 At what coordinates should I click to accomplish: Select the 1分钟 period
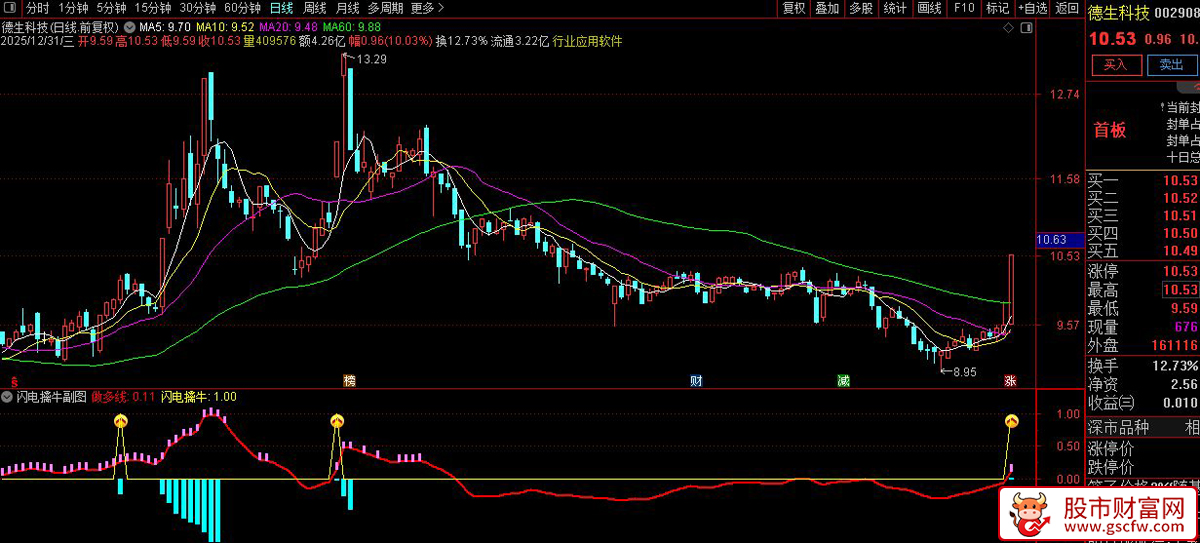point(74,8)
